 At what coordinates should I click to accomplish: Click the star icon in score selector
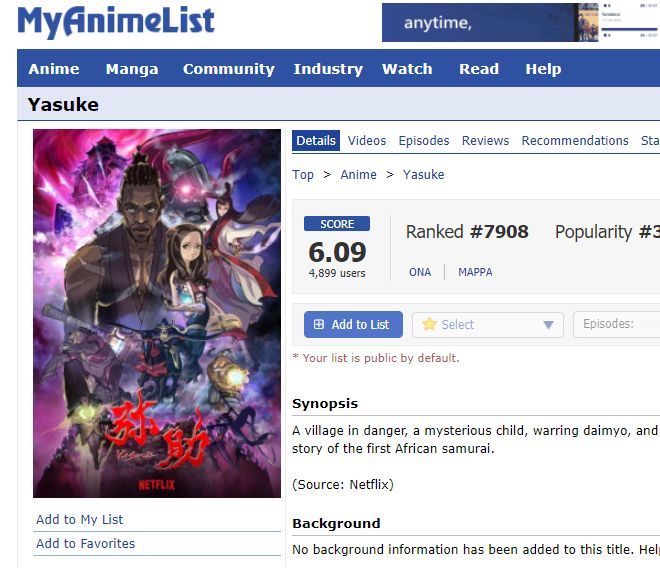(429, 324)
